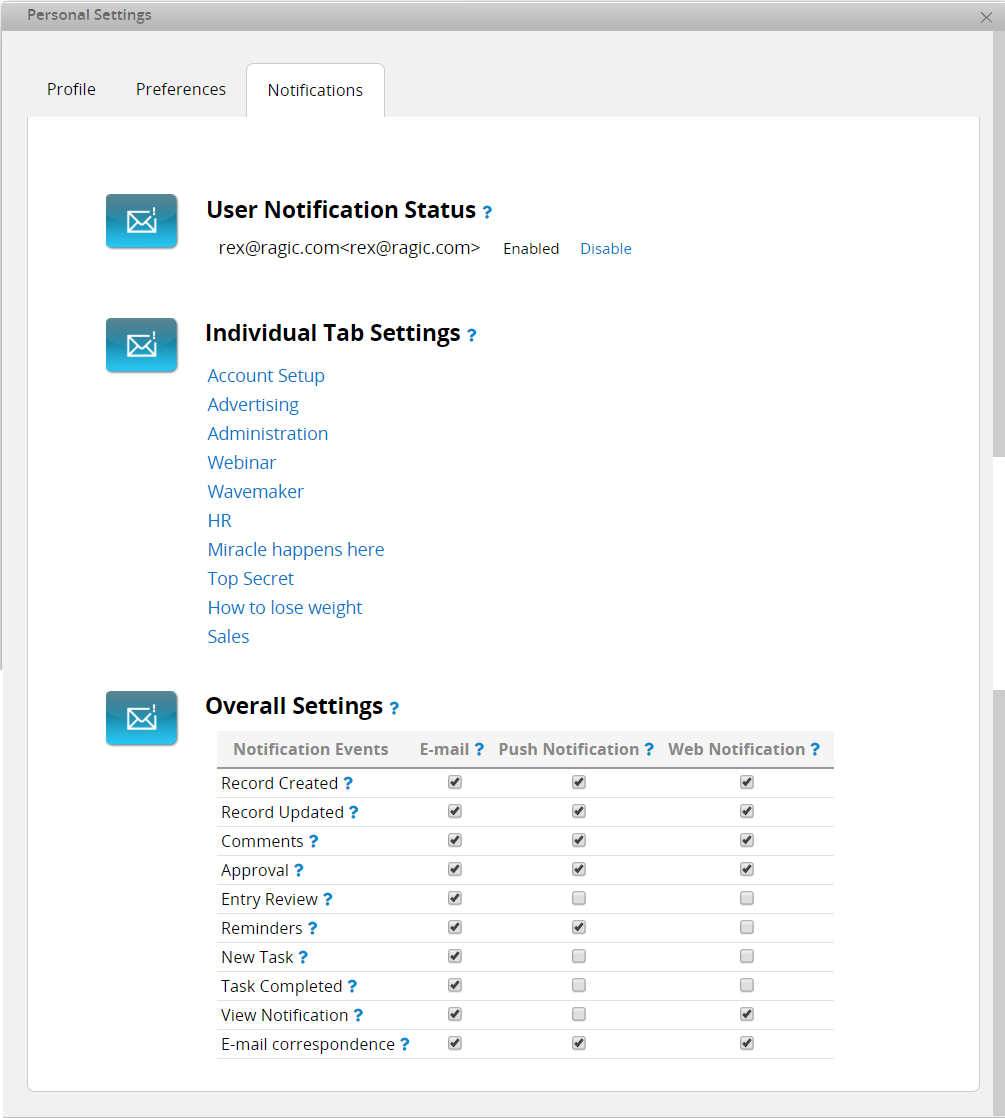
Task: Click the vertical scrollbar on the right
Action: [x=999, y=242]
